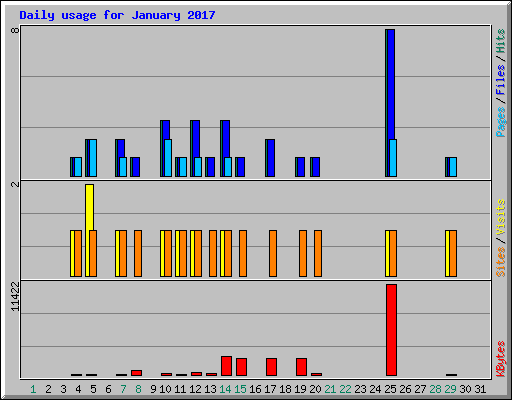Click the "Sites" legend label
512x400 pixels.
(x=501, y=262)
